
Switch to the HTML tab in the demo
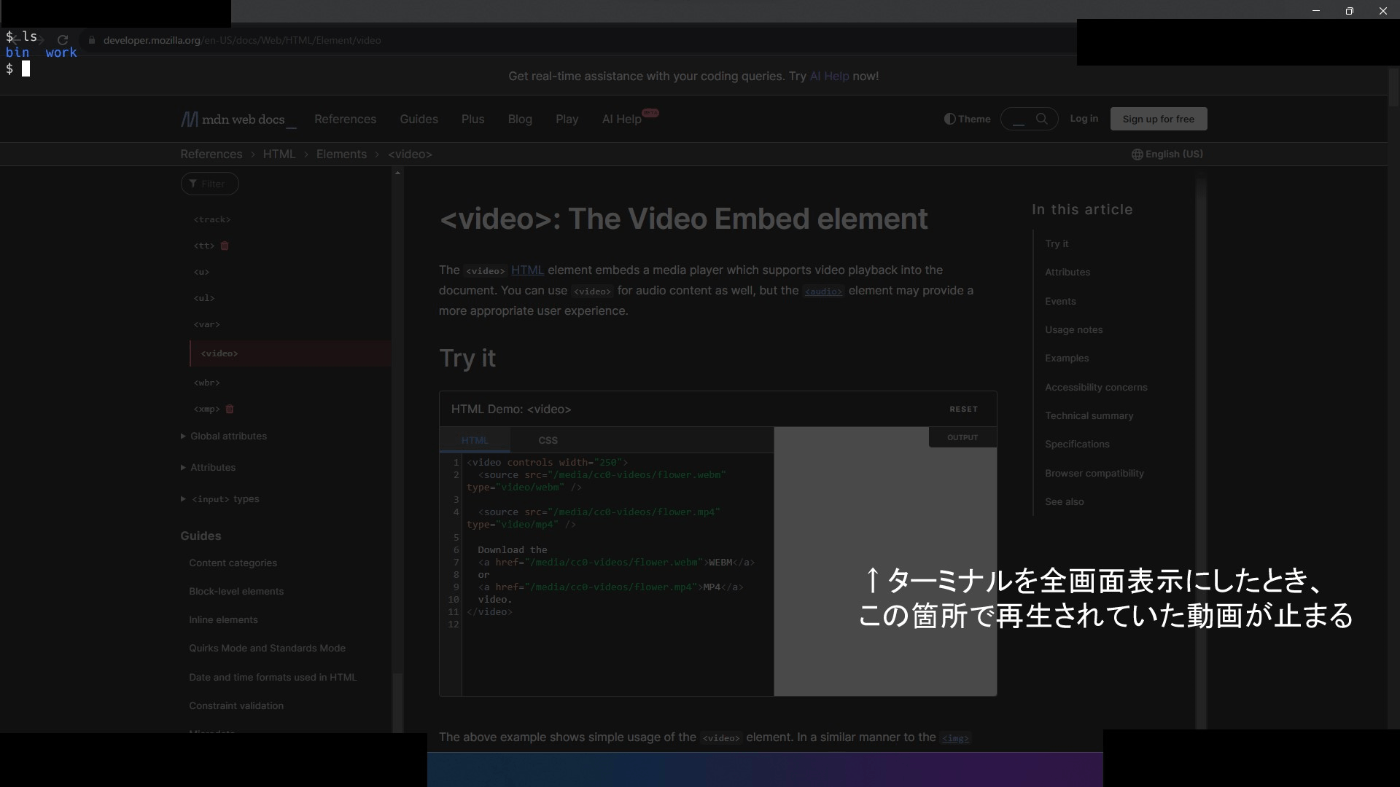tap(475, 440)
